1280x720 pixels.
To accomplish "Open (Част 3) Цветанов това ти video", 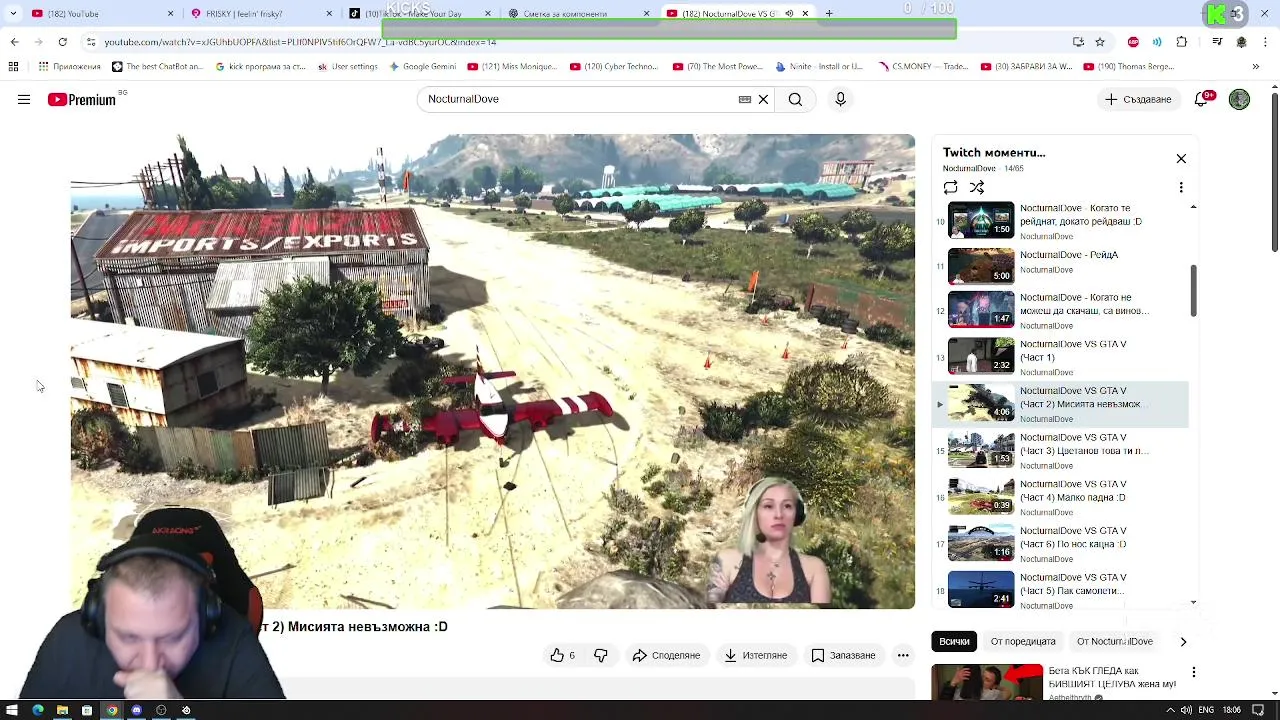I will click(1060, 451).
